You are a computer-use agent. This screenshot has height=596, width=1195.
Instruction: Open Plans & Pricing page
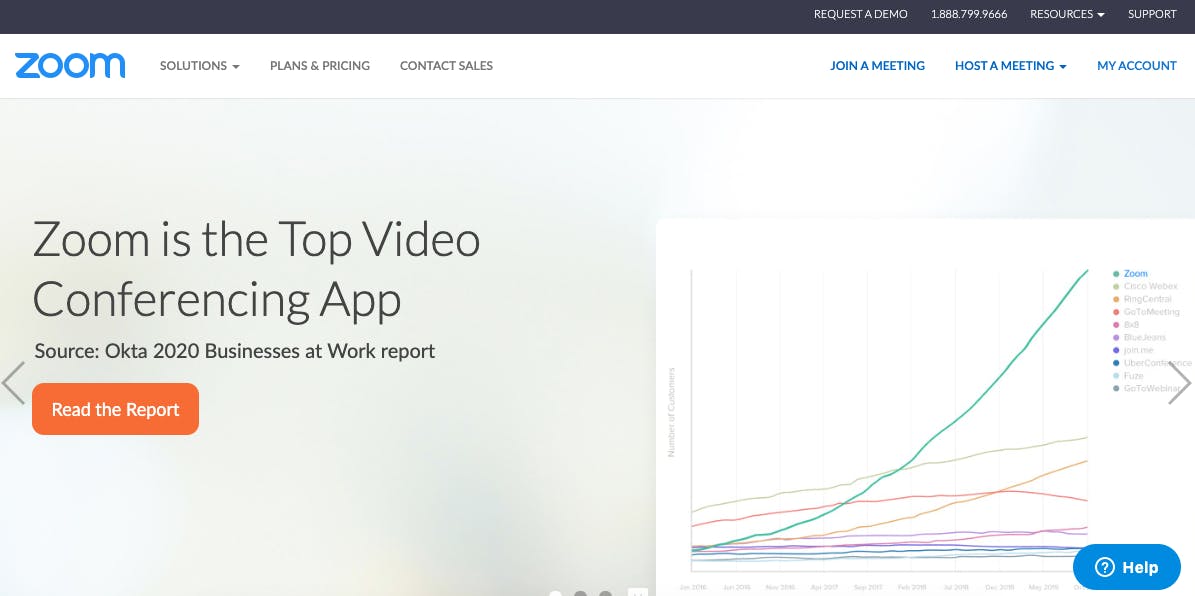pos(320,66)
